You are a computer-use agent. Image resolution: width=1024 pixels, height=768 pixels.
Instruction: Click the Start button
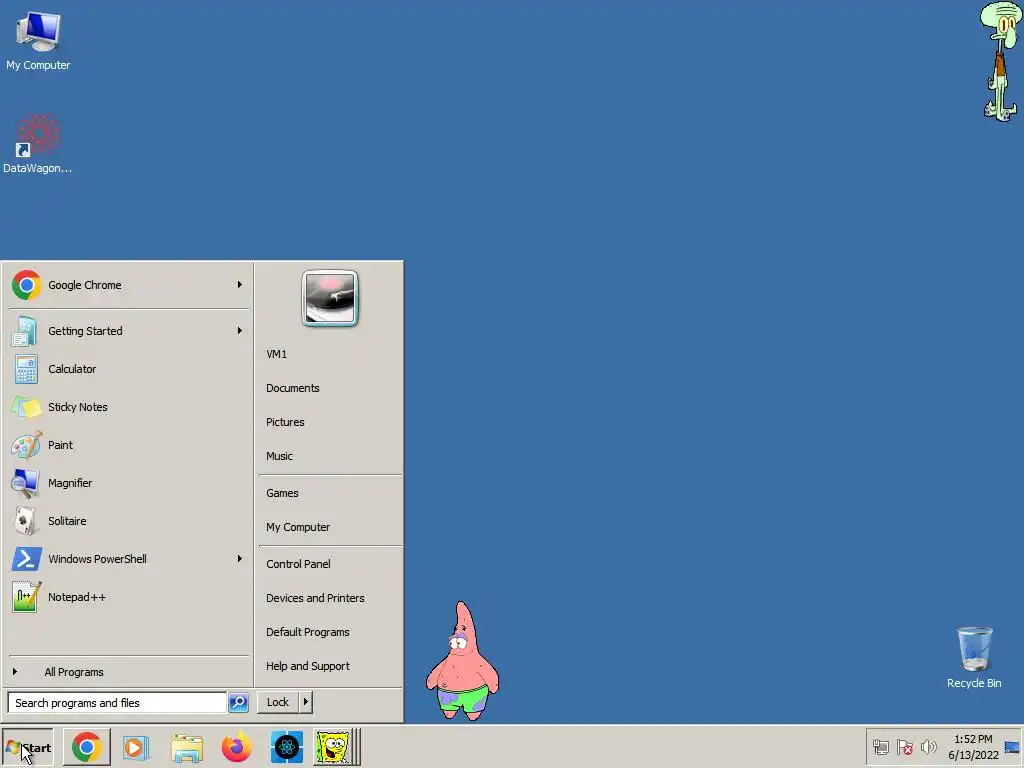27,748
